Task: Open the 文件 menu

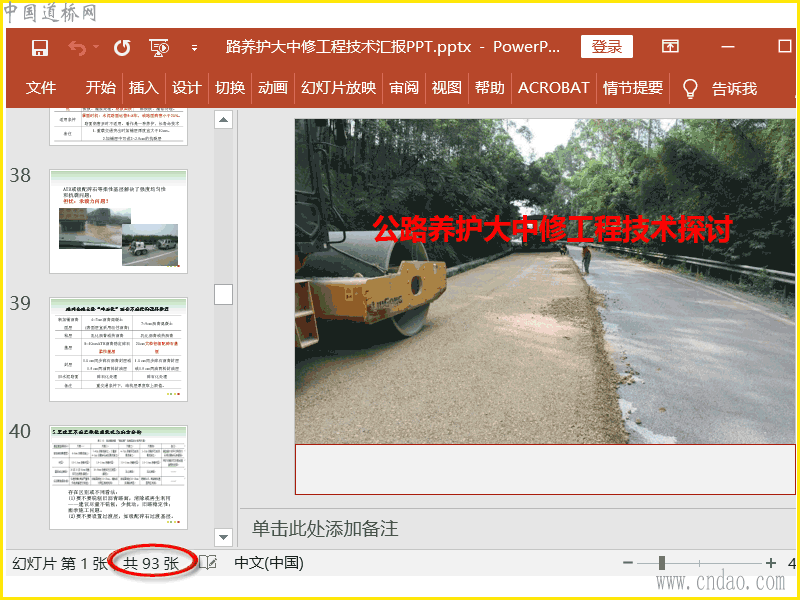Action: tap(41, 88)
